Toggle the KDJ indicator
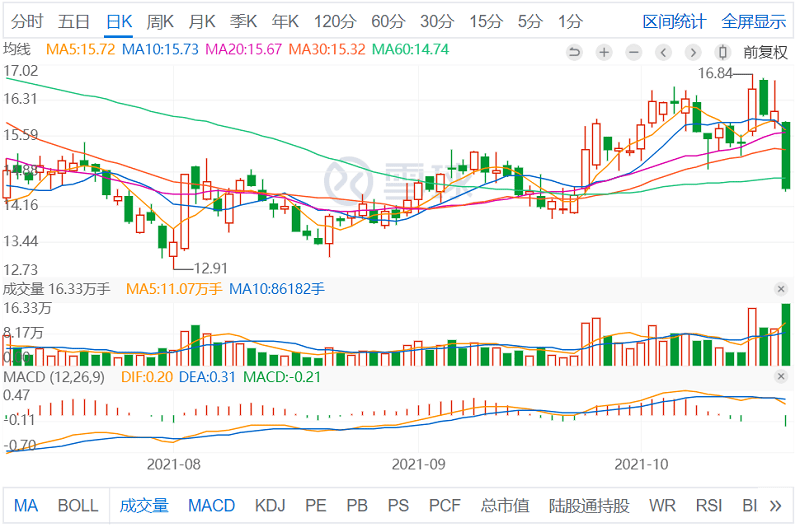The image size is (800, 532). click(x=270, y=505)
